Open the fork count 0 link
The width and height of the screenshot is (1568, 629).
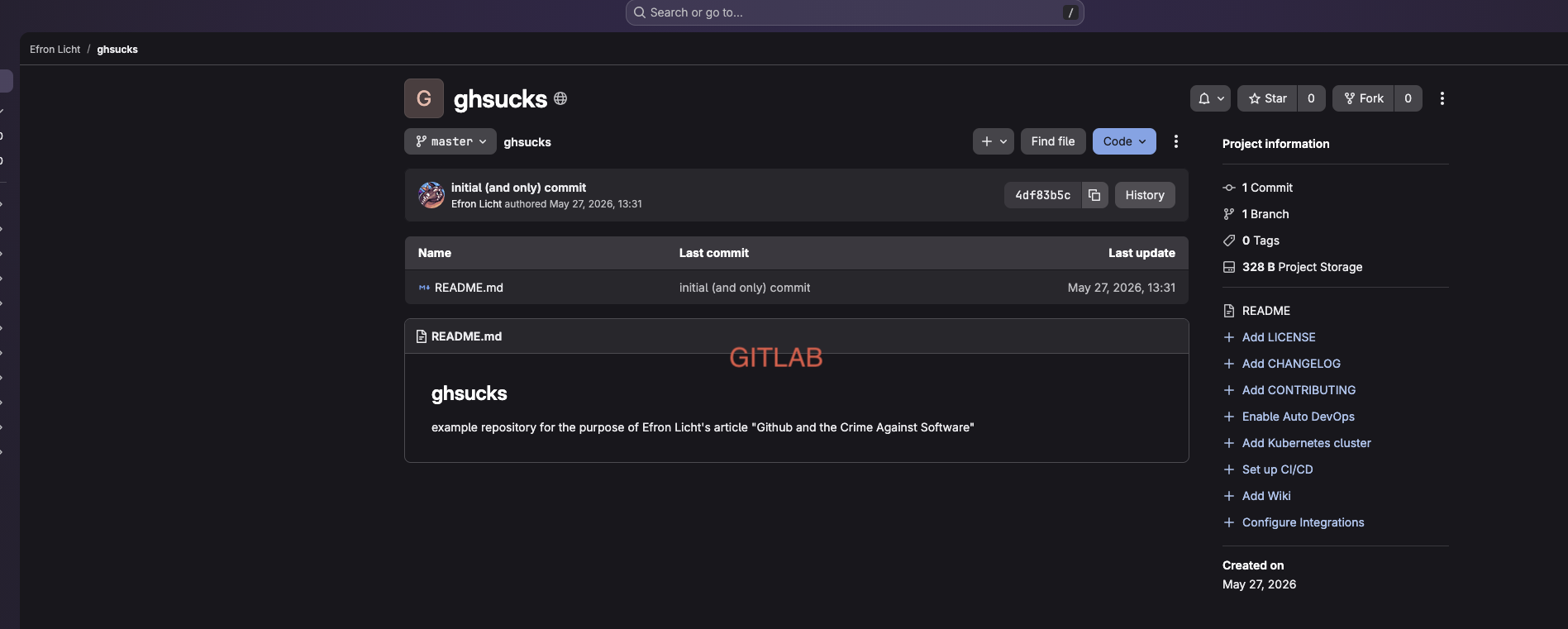[x=1408, y=98]
